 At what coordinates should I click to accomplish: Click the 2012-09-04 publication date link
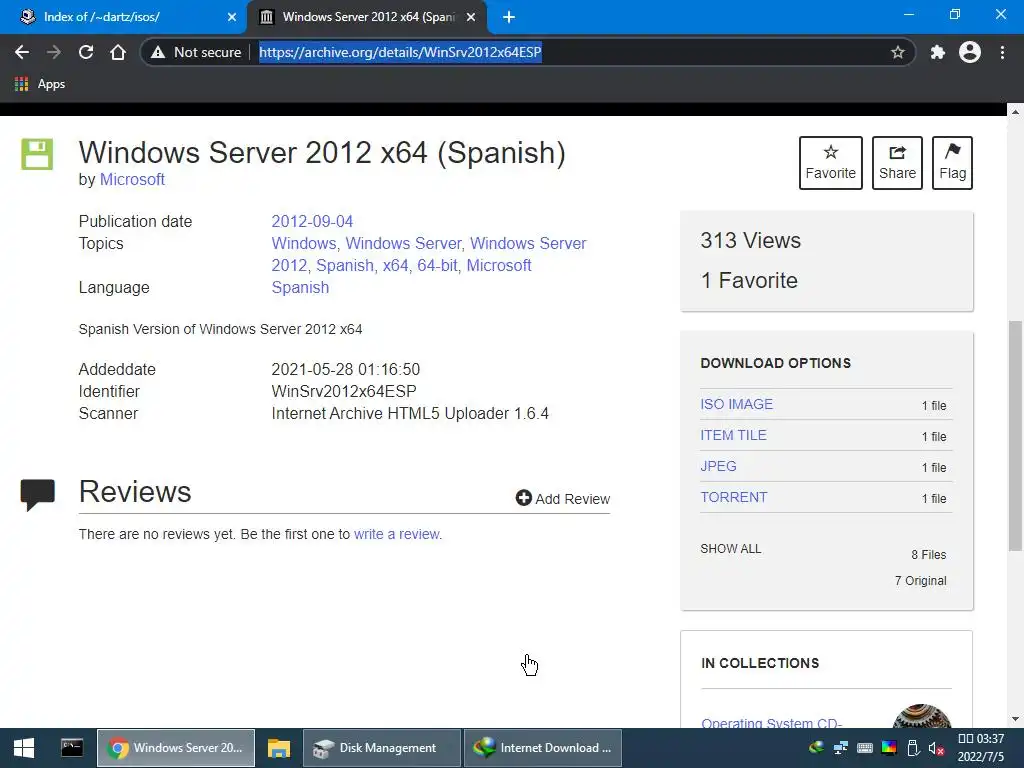click(x=312, y=221)
